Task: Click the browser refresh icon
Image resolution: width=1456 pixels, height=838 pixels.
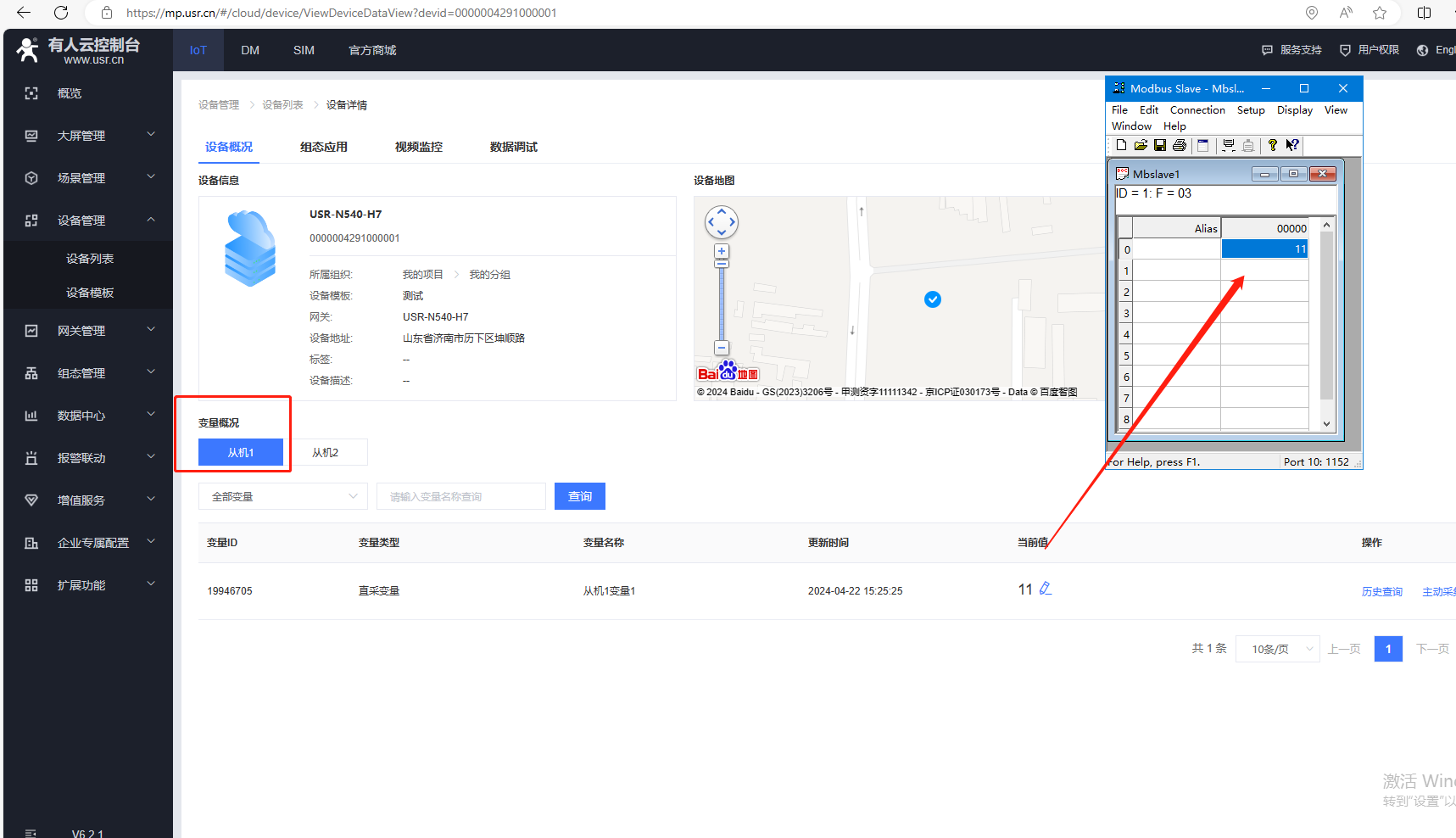Action: 61,13
